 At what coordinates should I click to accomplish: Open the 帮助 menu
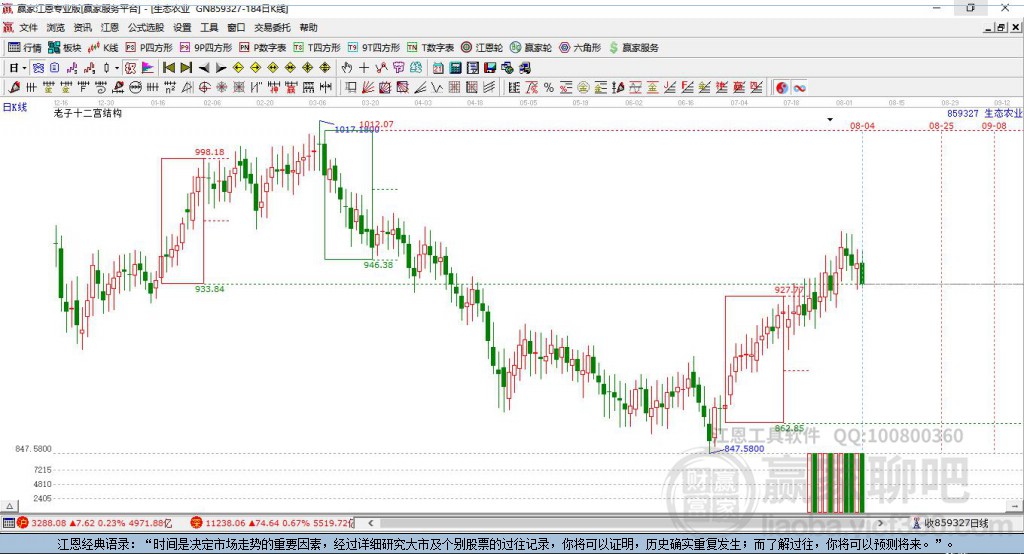(x=308, y=27)
